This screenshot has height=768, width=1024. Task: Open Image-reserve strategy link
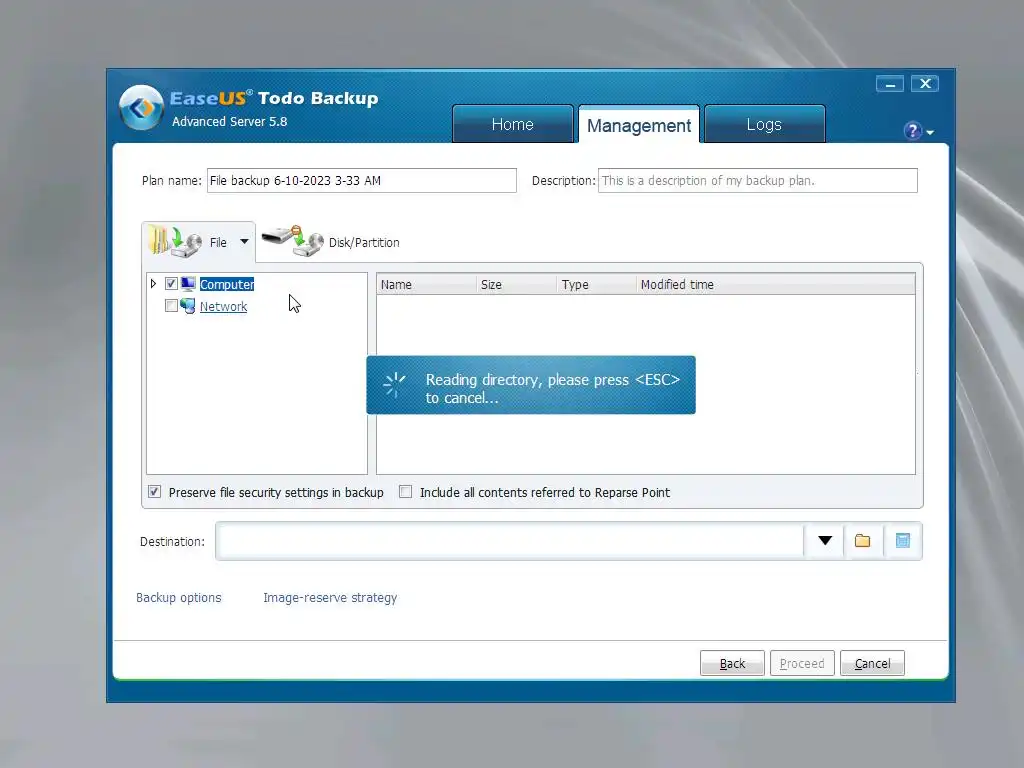(330, 598)
